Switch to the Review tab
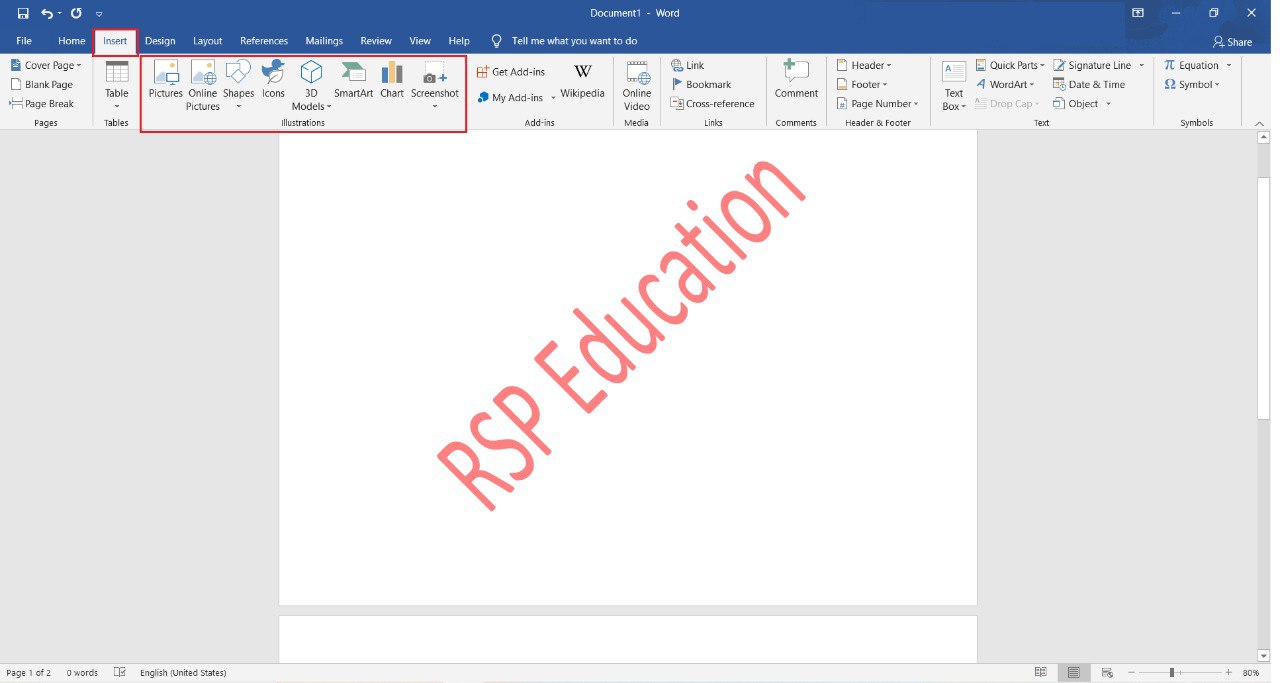The height and width of the screenshot is (683, 1280). coord(376,41)
